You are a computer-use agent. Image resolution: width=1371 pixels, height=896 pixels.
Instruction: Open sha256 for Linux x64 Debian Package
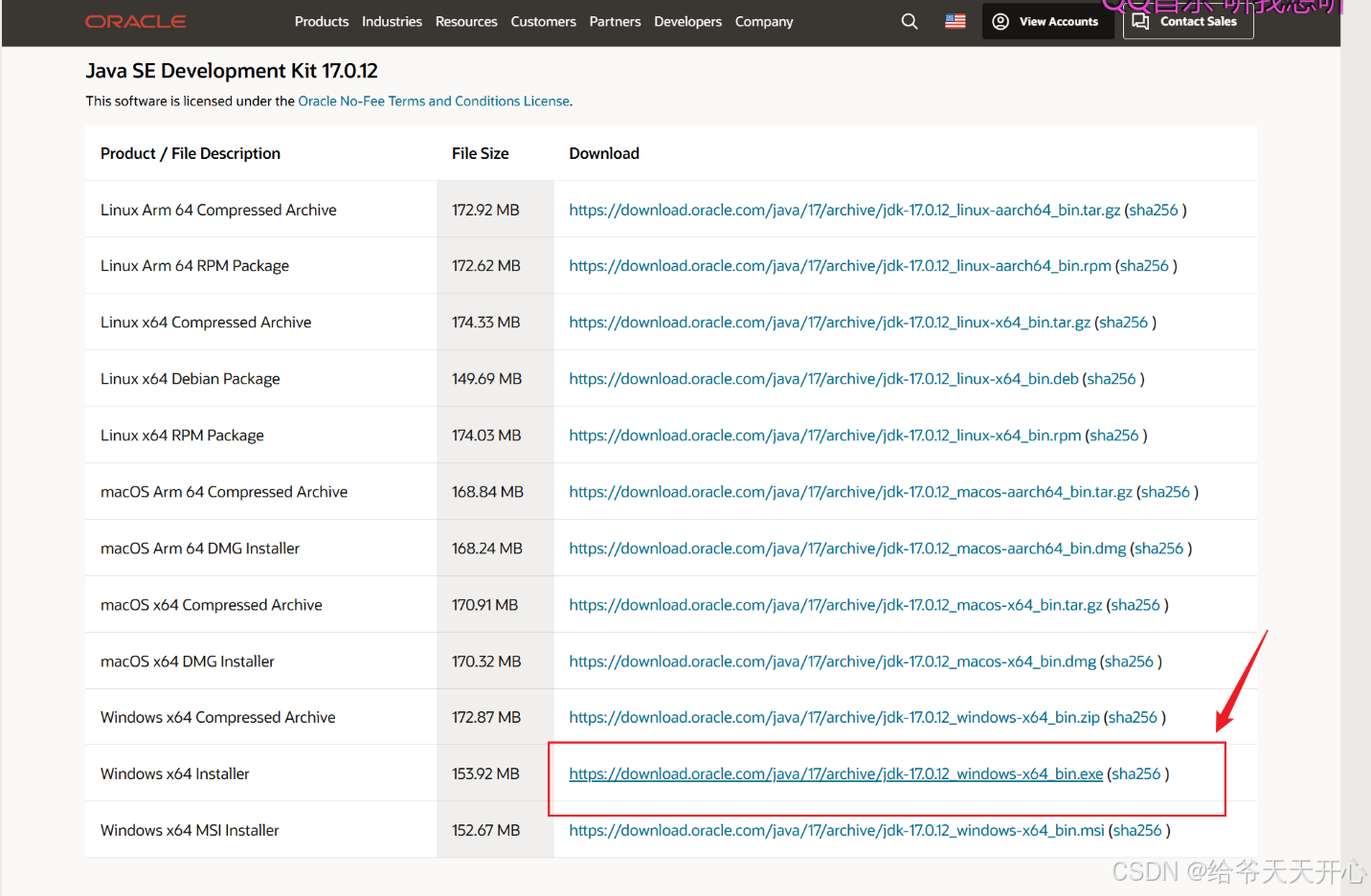1112,378
